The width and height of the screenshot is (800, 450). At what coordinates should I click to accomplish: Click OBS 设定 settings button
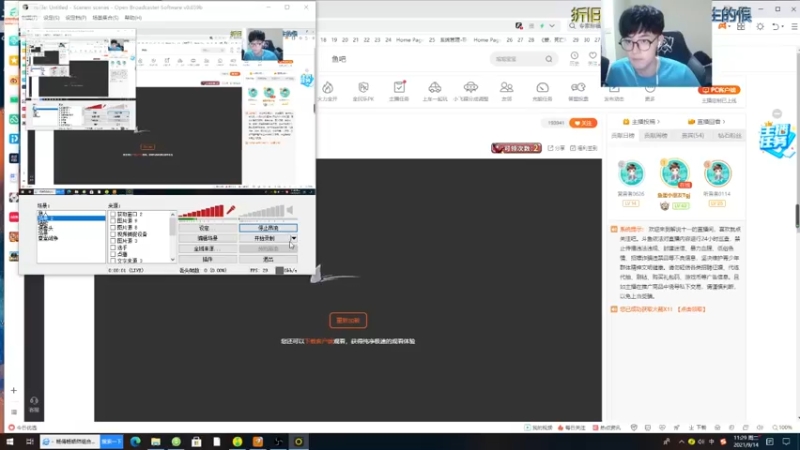point(207,228)
